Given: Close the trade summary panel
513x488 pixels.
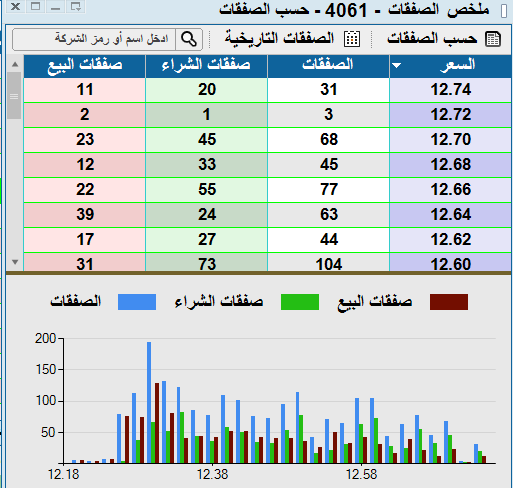Looking at the screenshot, I should click(15, 6).
